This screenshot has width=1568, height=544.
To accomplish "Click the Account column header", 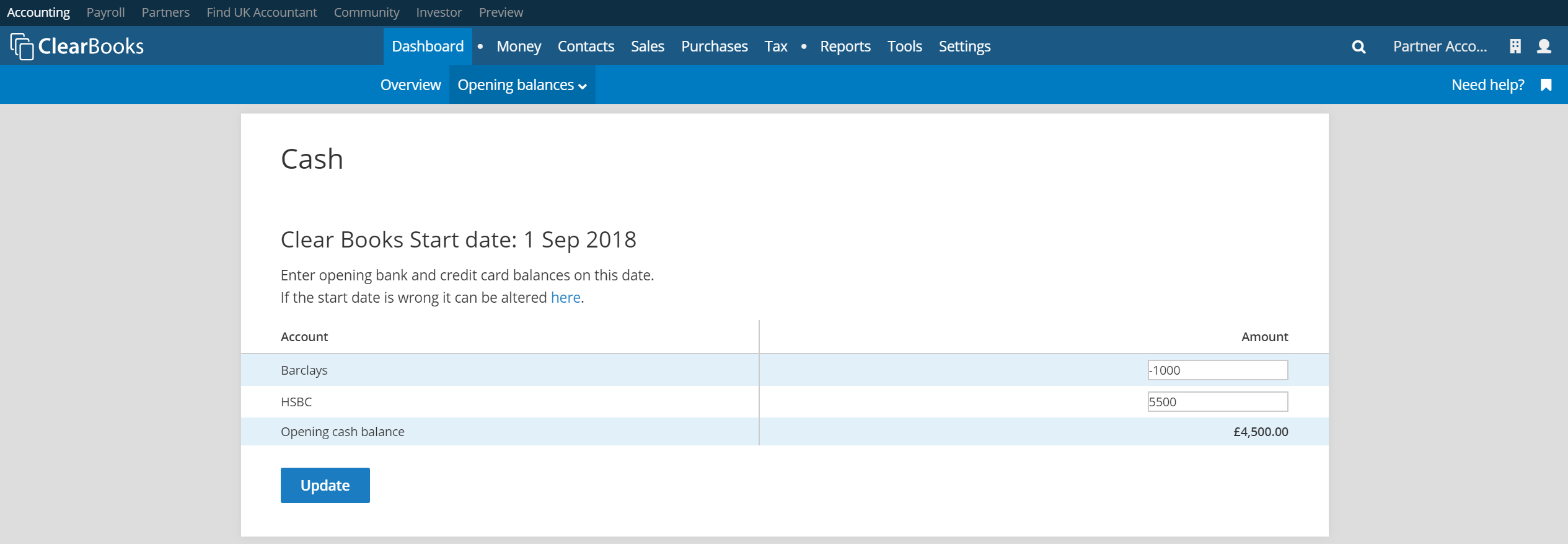I will (x=304, y=337).
